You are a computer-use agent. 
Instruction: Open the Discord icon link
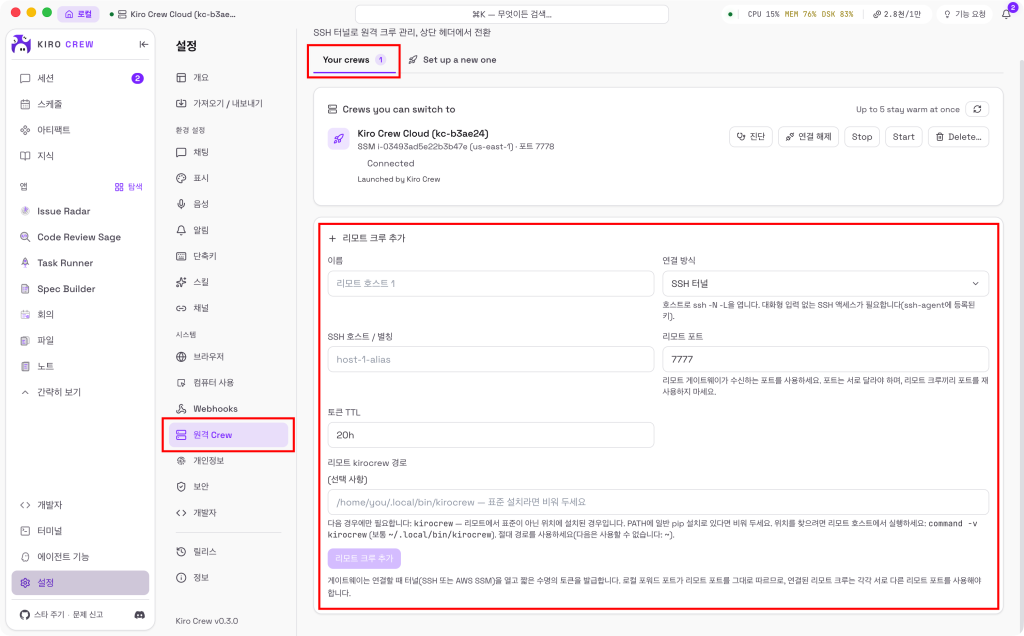(x=139, y=614)
